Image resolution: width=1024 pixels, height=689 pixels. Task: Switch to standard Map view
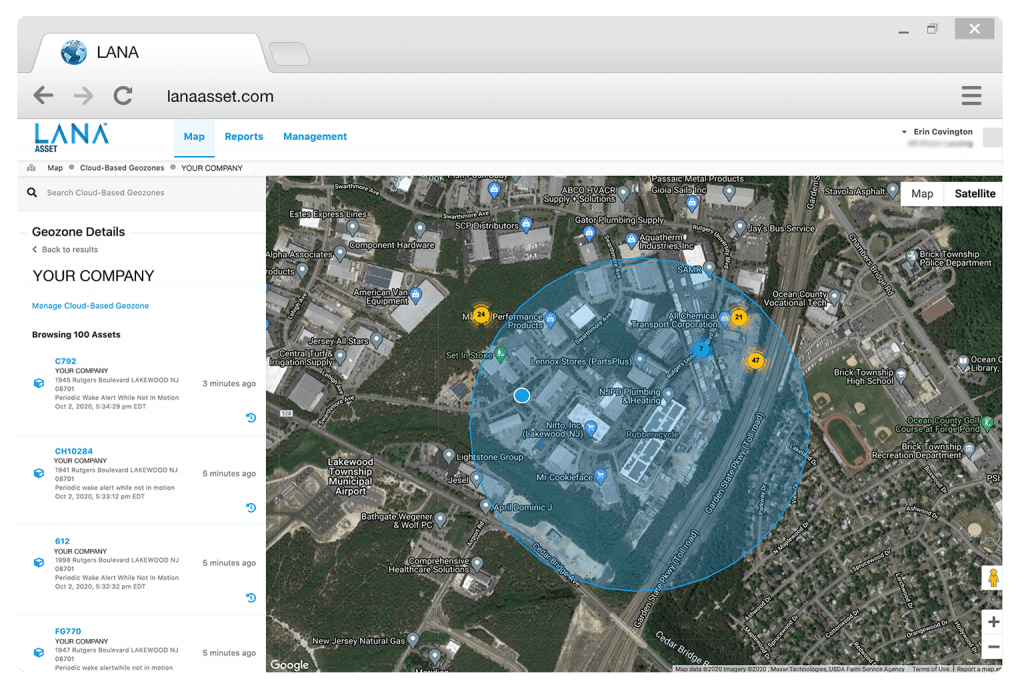[x=922, y=193]
